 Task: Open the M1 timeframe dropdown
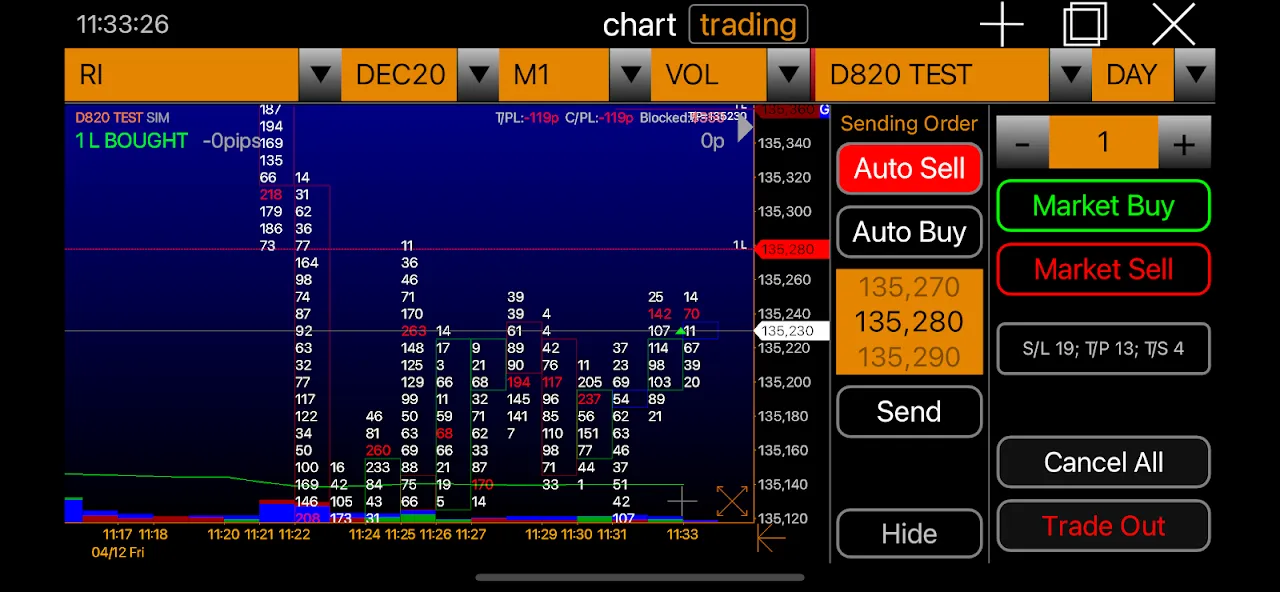(630, 75)
